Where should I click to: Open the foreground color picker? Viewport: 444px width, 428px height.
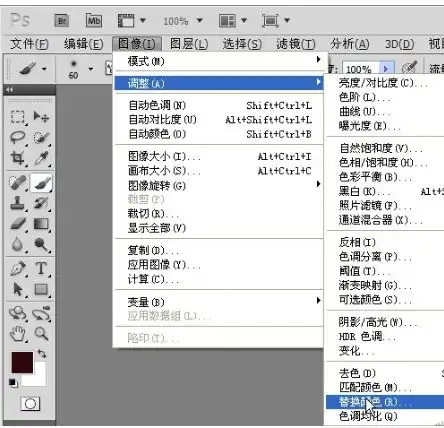click(x=22, y=363)
